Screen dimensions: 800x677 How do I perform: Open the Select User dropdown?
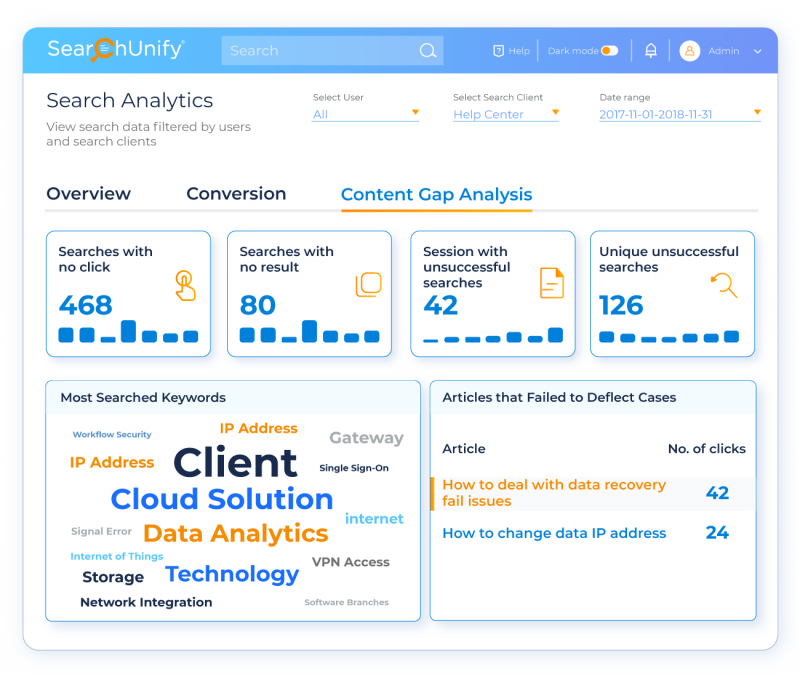(x=365, y=114)
